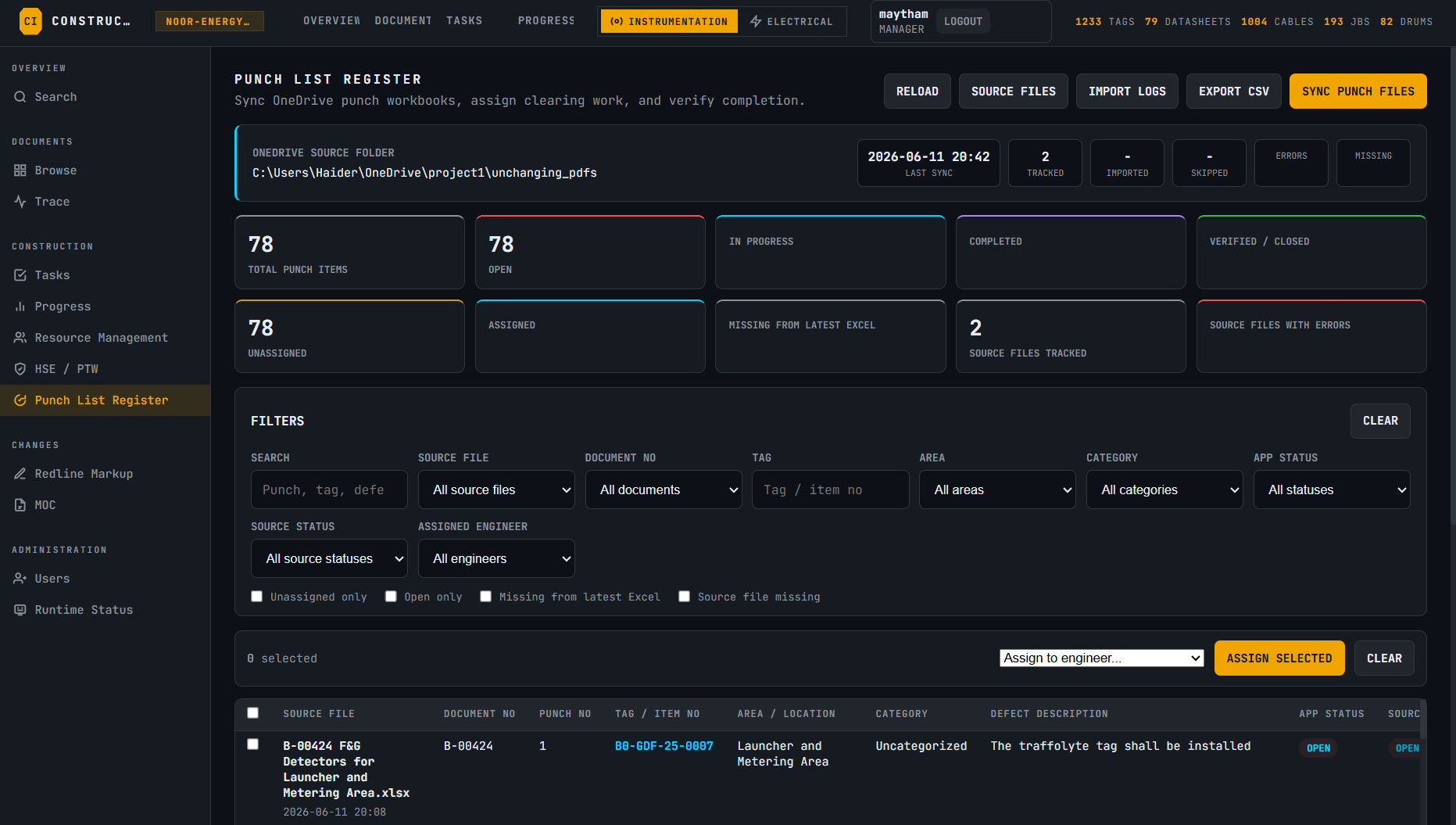Open Resource Management sidebar item
The width and height of the screenshot is (1456, 825).
coord(105,338)
